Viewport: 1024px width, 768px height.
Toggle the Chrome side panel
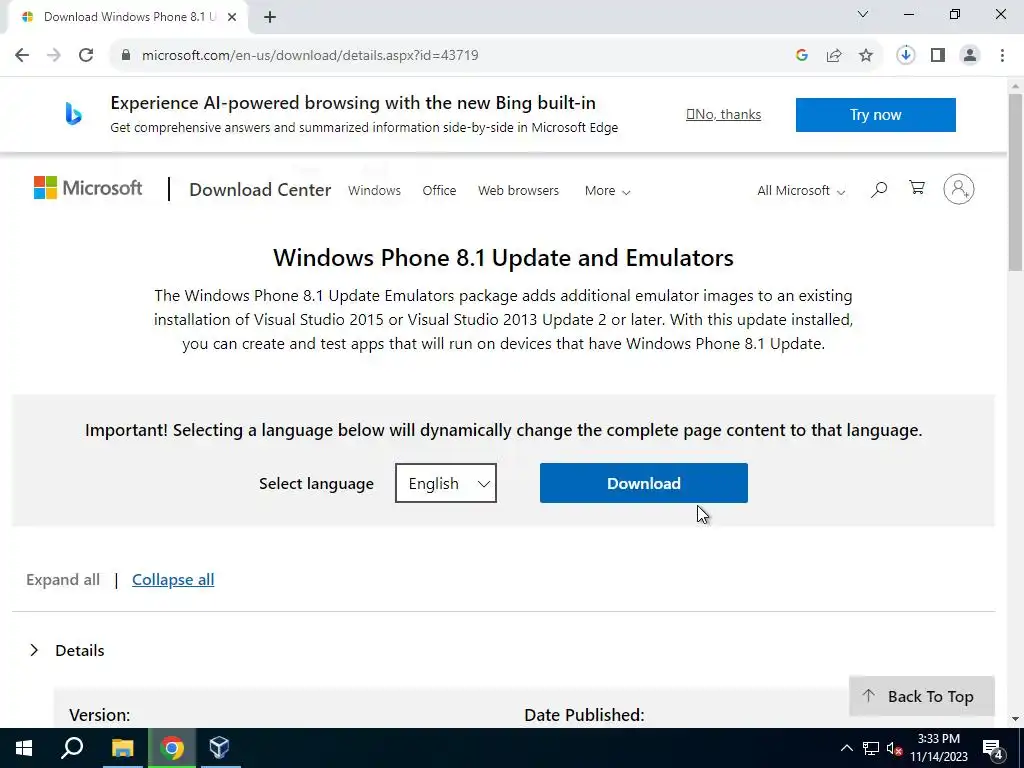(x=938, y=56)
